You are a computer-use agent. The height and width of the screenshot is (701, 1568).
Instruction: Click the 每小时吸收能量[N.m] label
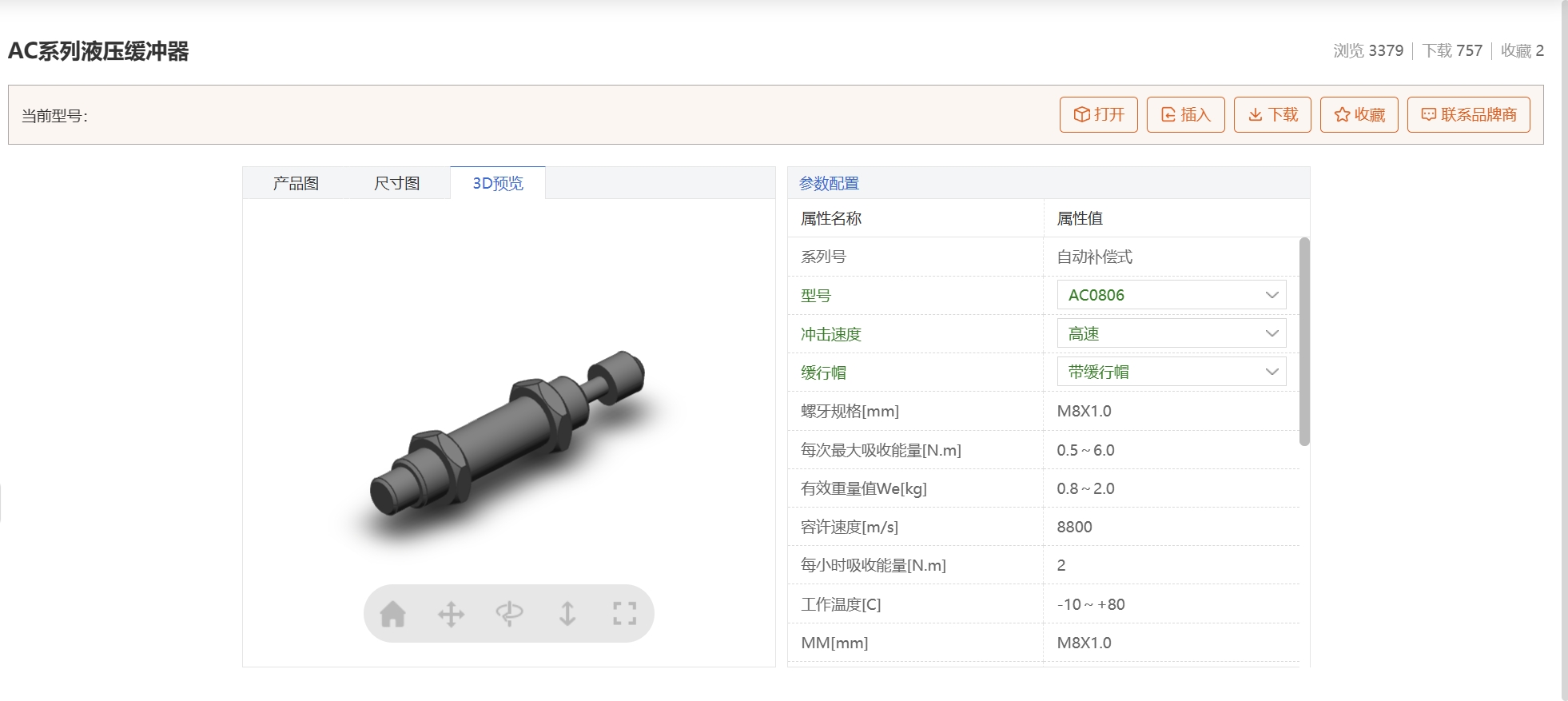tap(874, 565)
